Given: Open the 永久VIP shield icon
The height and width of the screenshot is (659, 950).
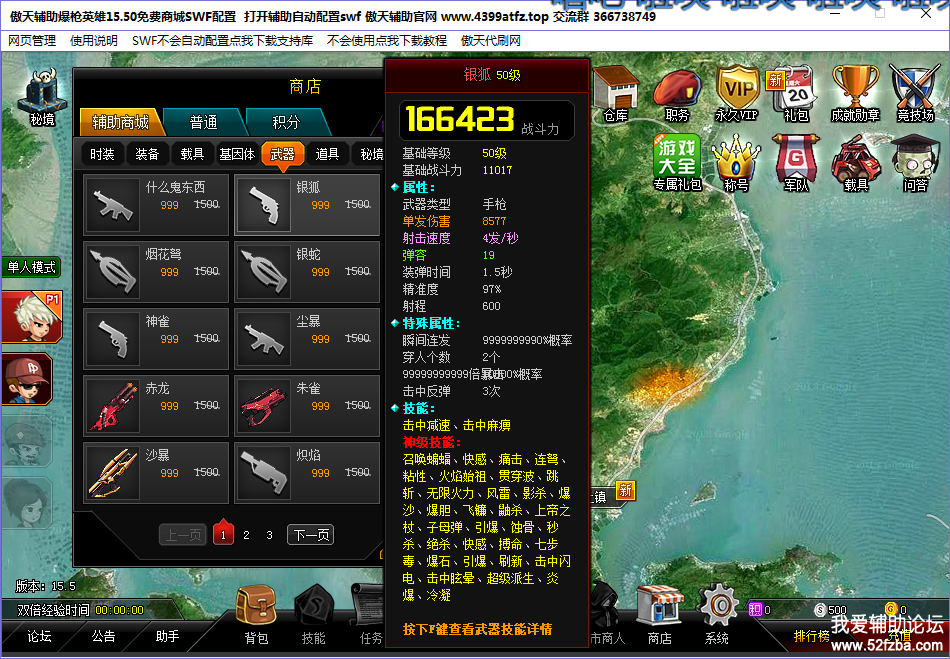Looking at the screenshot, I should 737,93.
